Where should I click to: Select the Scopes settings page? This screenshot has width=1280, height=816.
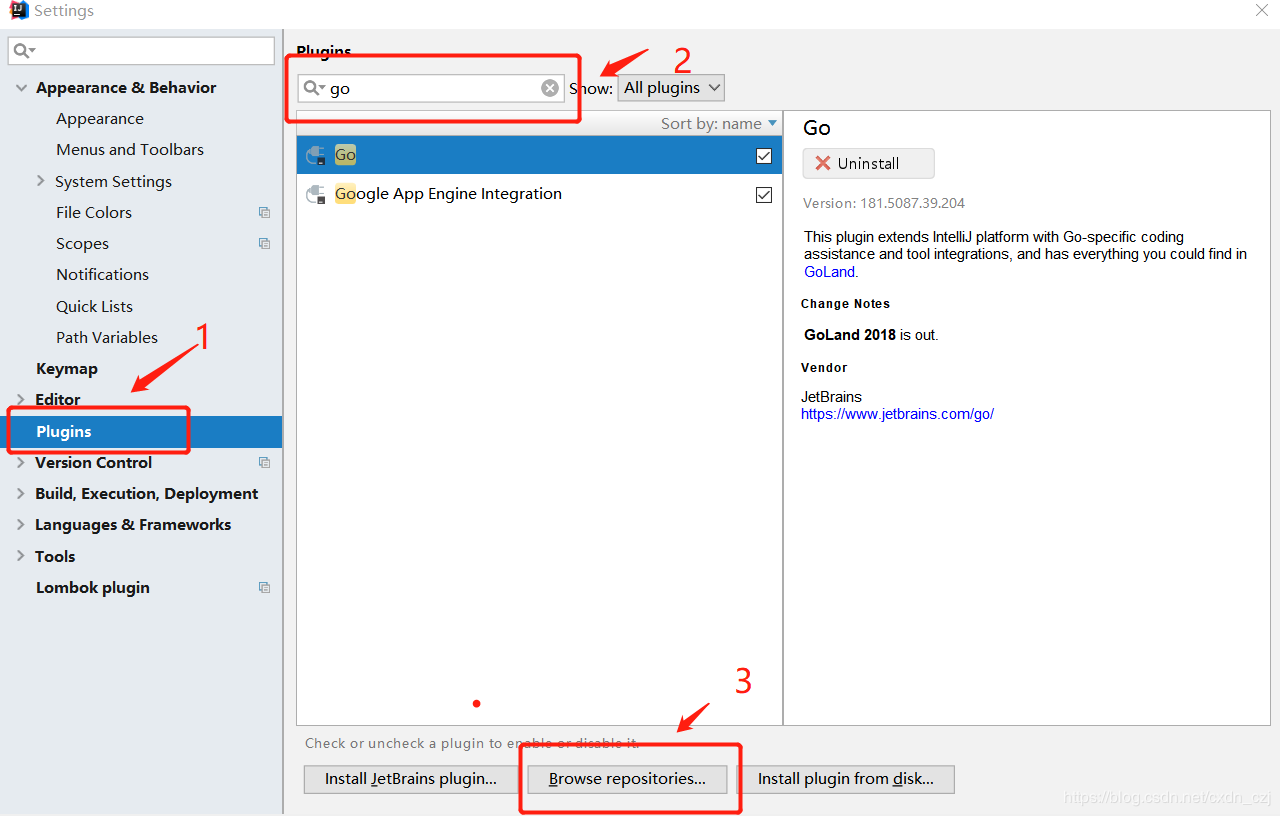pyautogui.click(x=82, y=244)
